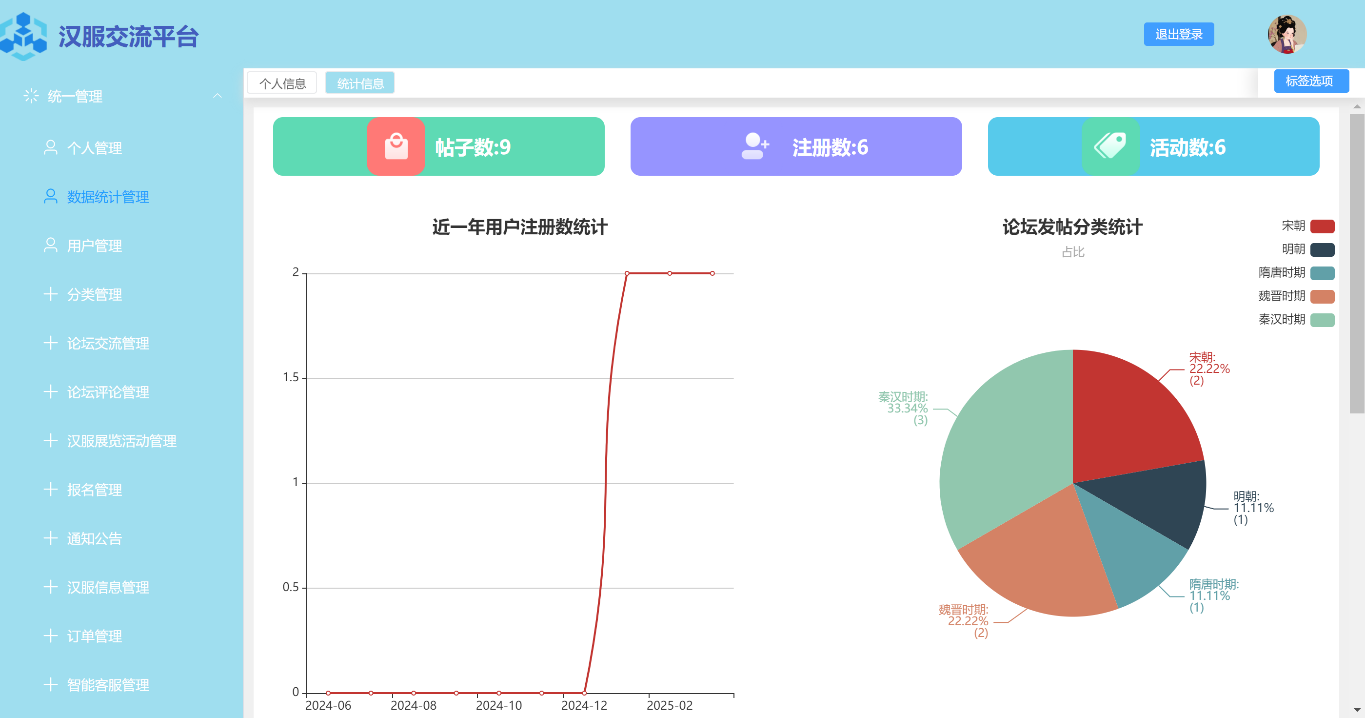Click the 论坛发帖分类统计 chart title
Screen dimensions: 1365x718
(x=1073, y=227)
